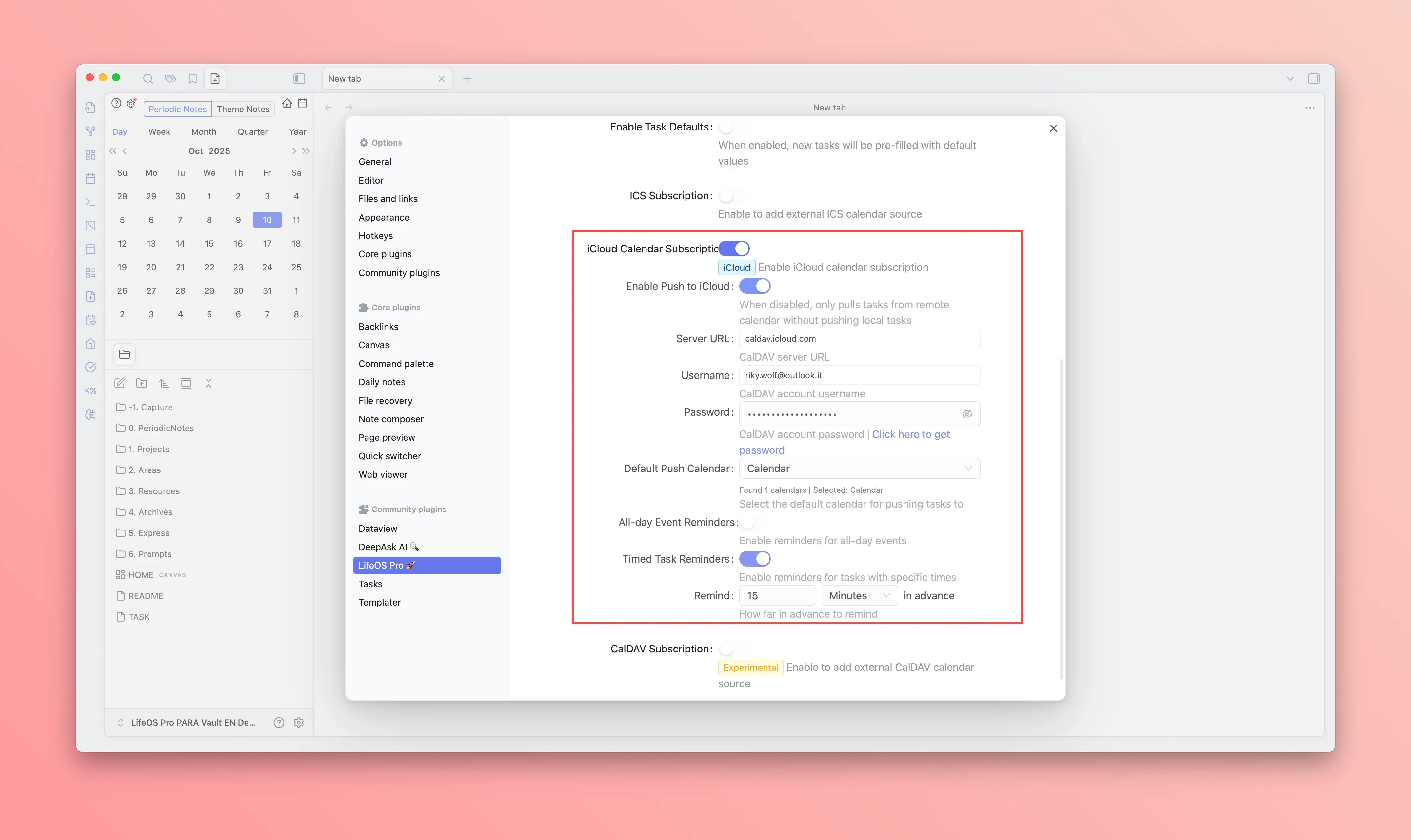Select the Week view in calendar
Screen dimensions: 1411x840
pos(159,131)
